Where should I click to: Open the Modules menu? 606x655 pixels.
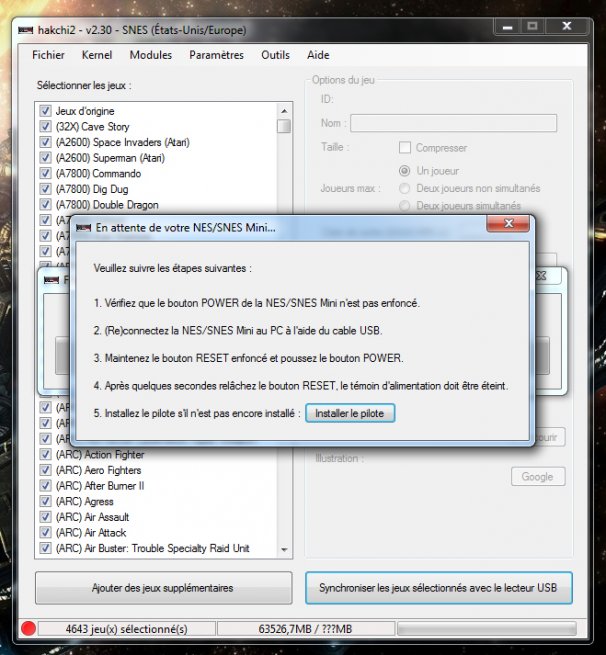click(150, 55)
